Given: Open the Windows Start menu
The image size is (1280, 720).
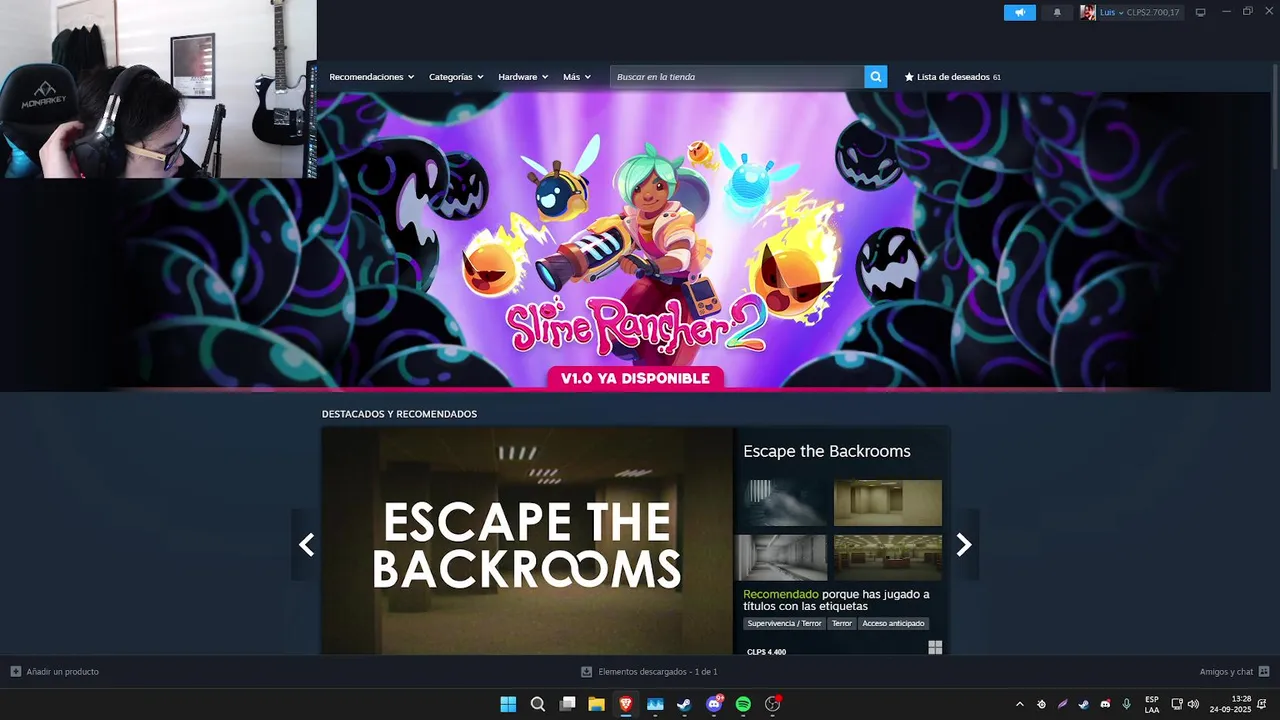Looking at the screenshot, I should coord(508,704).
